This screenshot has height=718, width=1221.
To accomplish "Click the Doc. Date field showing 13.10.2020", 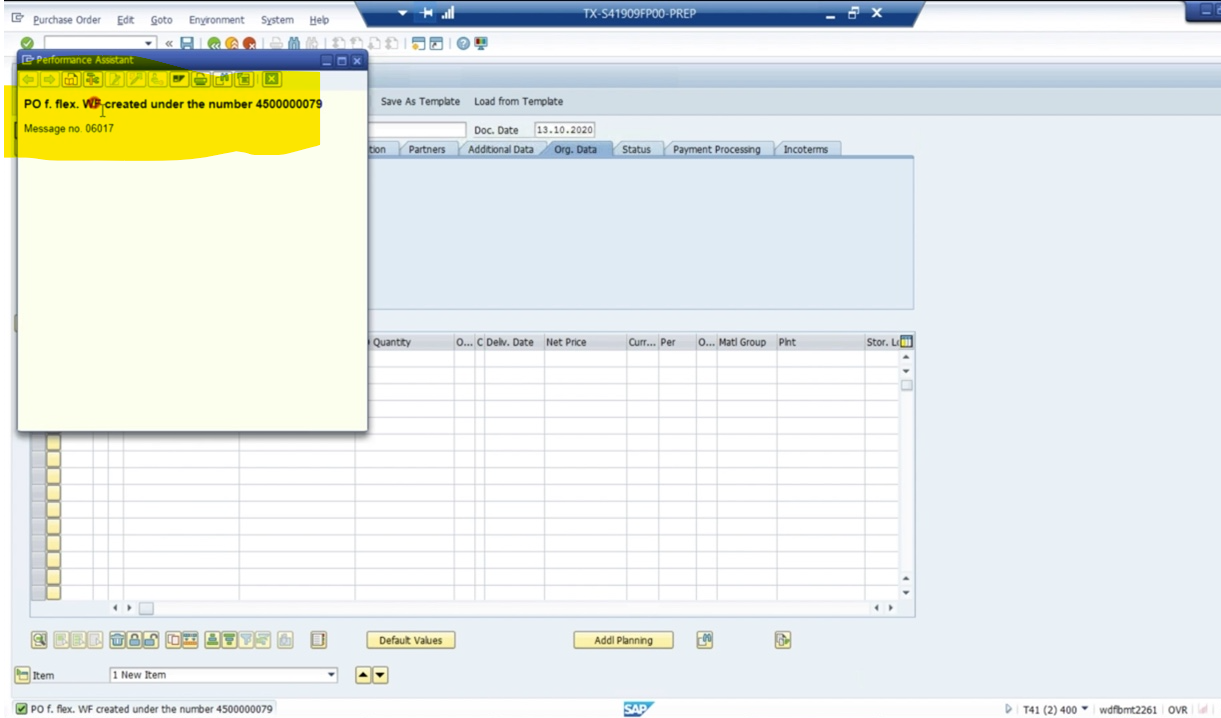I will [x=564, y=130].
